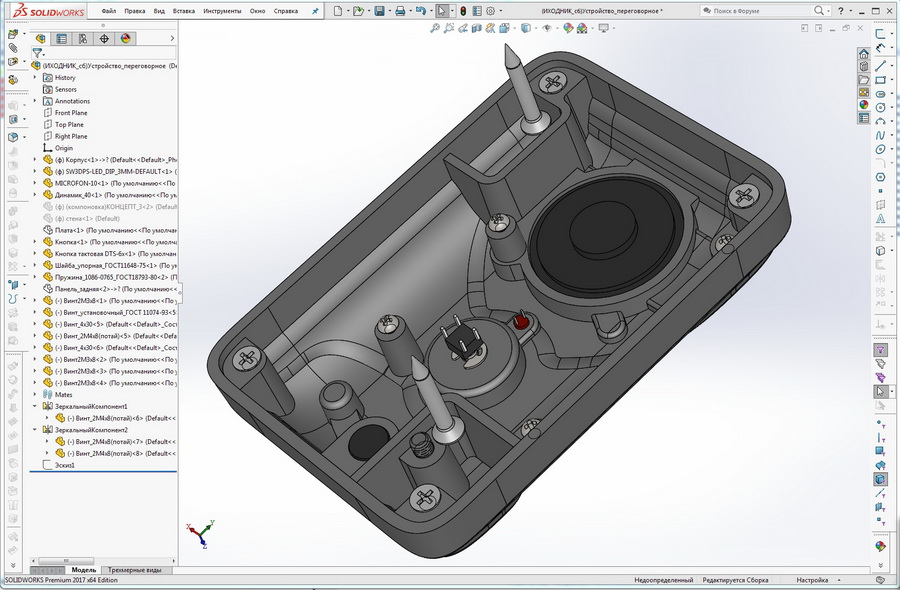Expand the Mates folder in feature tree

click(x=34, y=393)
